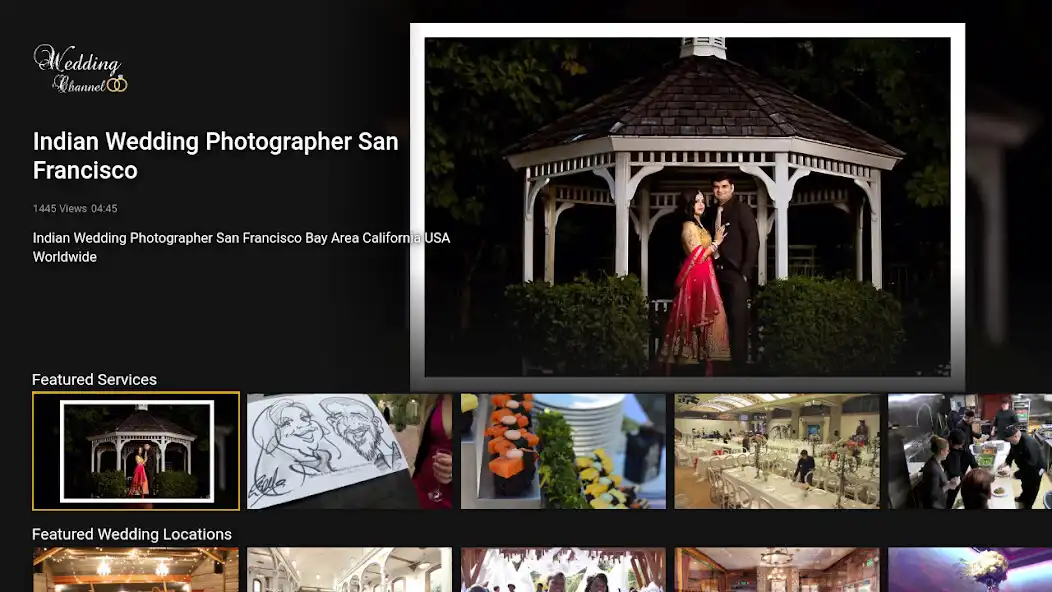Click the Wedding Channel logo
The height and width of the screenshot is (592, 1052).
(x=80, y=69)
